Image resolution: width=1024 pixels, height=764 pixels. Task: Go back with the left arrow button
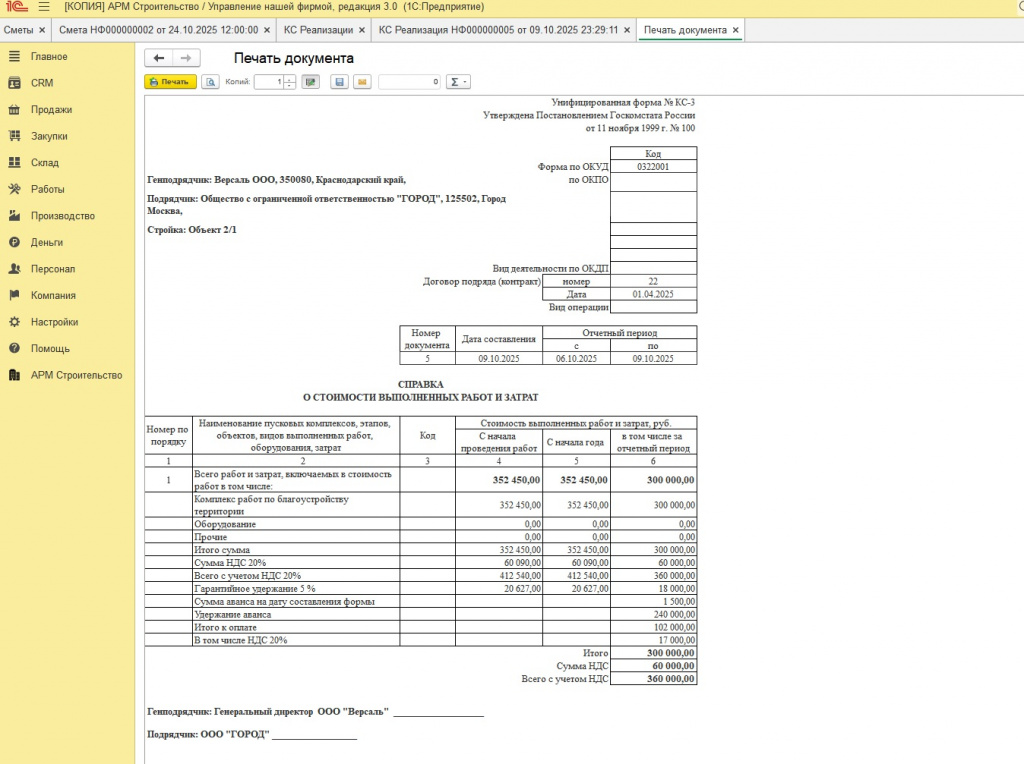pos(158,58)
